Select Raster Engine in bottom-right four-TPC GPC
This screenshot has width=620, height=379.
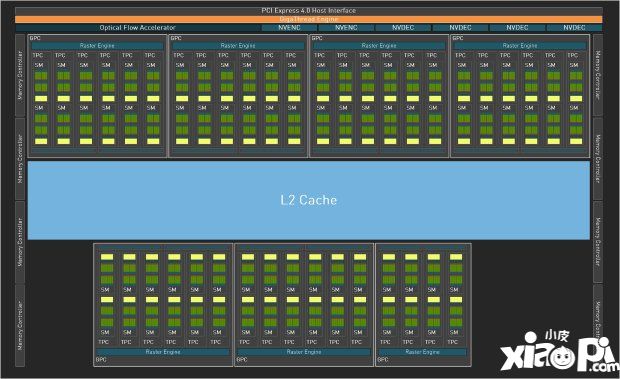click(423, 352)
